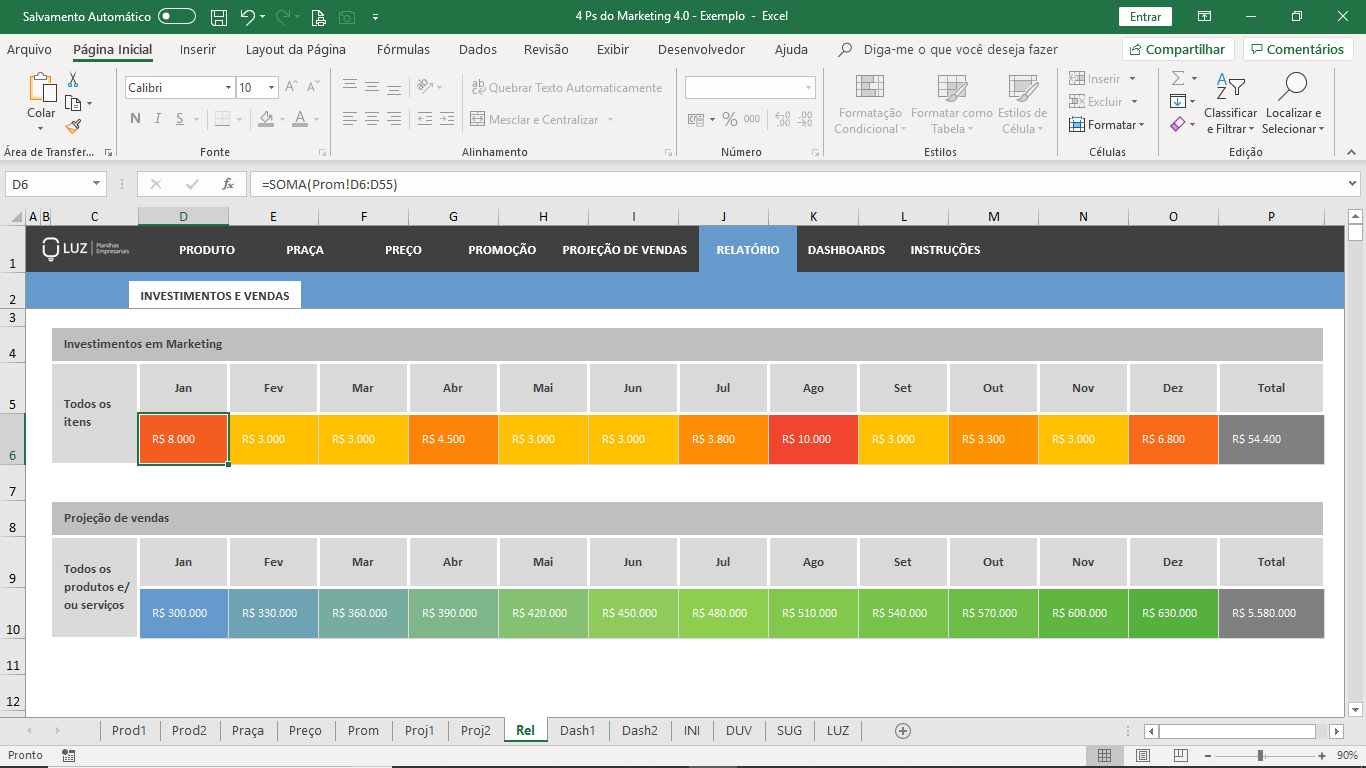Open Localizar e Selecionar menu

click(x=1293, y=104)
